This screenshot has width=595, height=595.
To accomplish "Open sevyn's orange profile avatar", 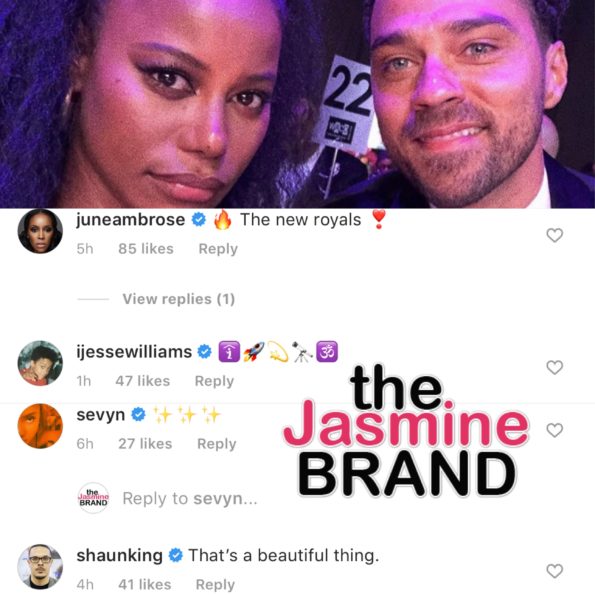I will [x=40, y=426].
